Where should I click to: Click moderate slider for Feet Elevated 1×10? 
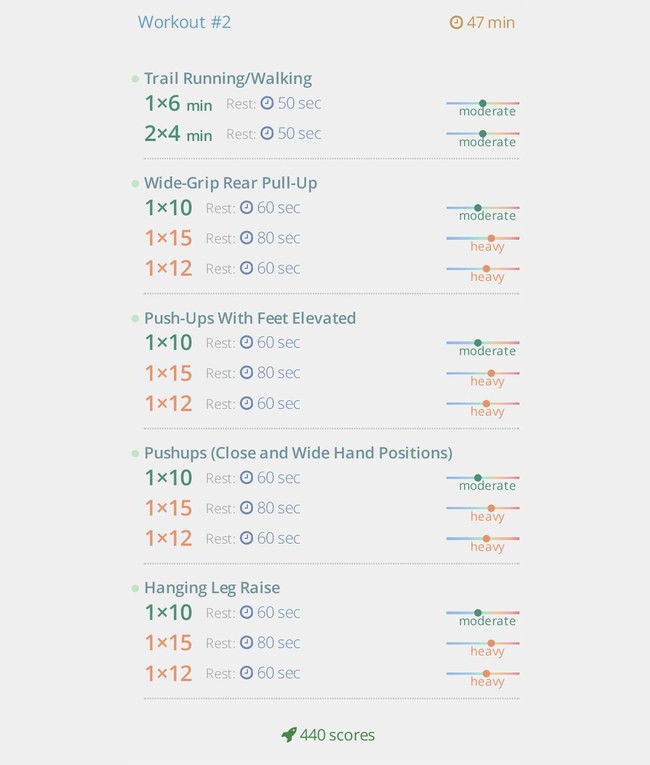click(x=483, y=347)
